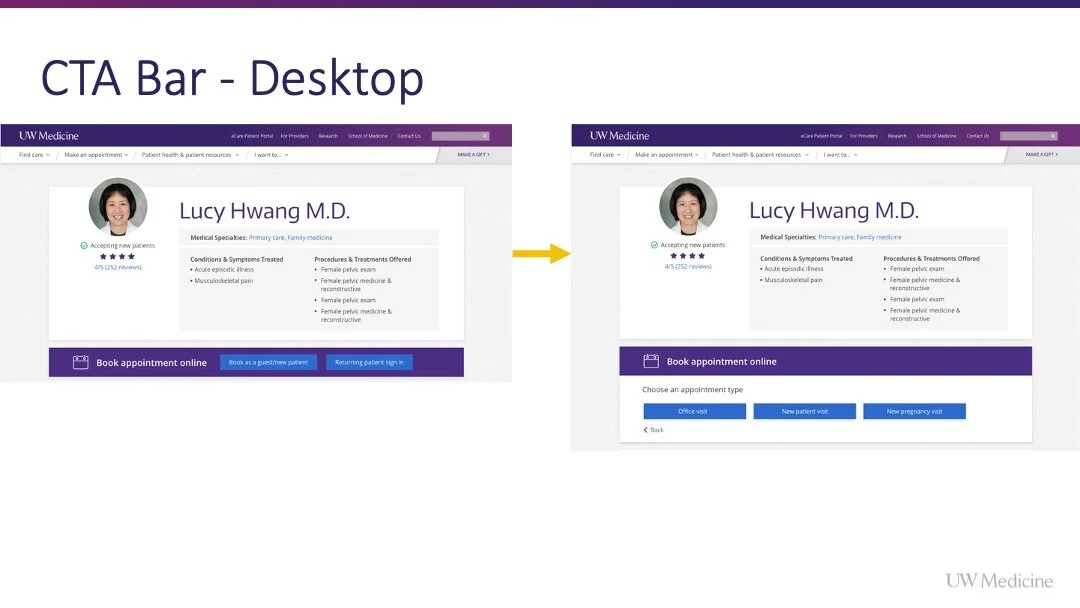This screenshot has height=608, width=1080.
Task: Click UW Medicine logo in right mockup
Action: pos(619,136)
